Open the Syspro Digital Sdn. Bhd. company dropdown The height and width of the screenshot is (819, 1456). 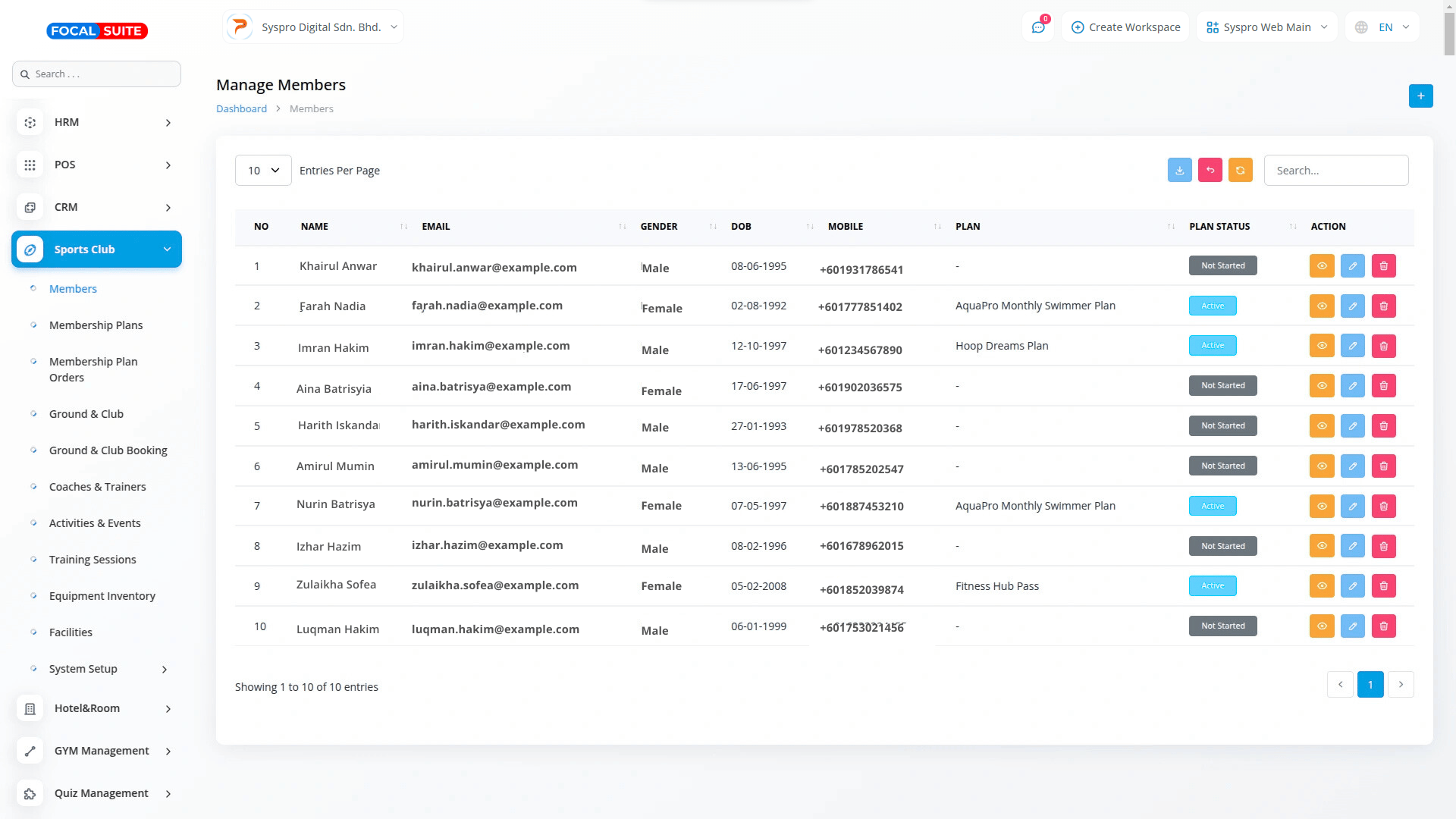tap(313, 27)
